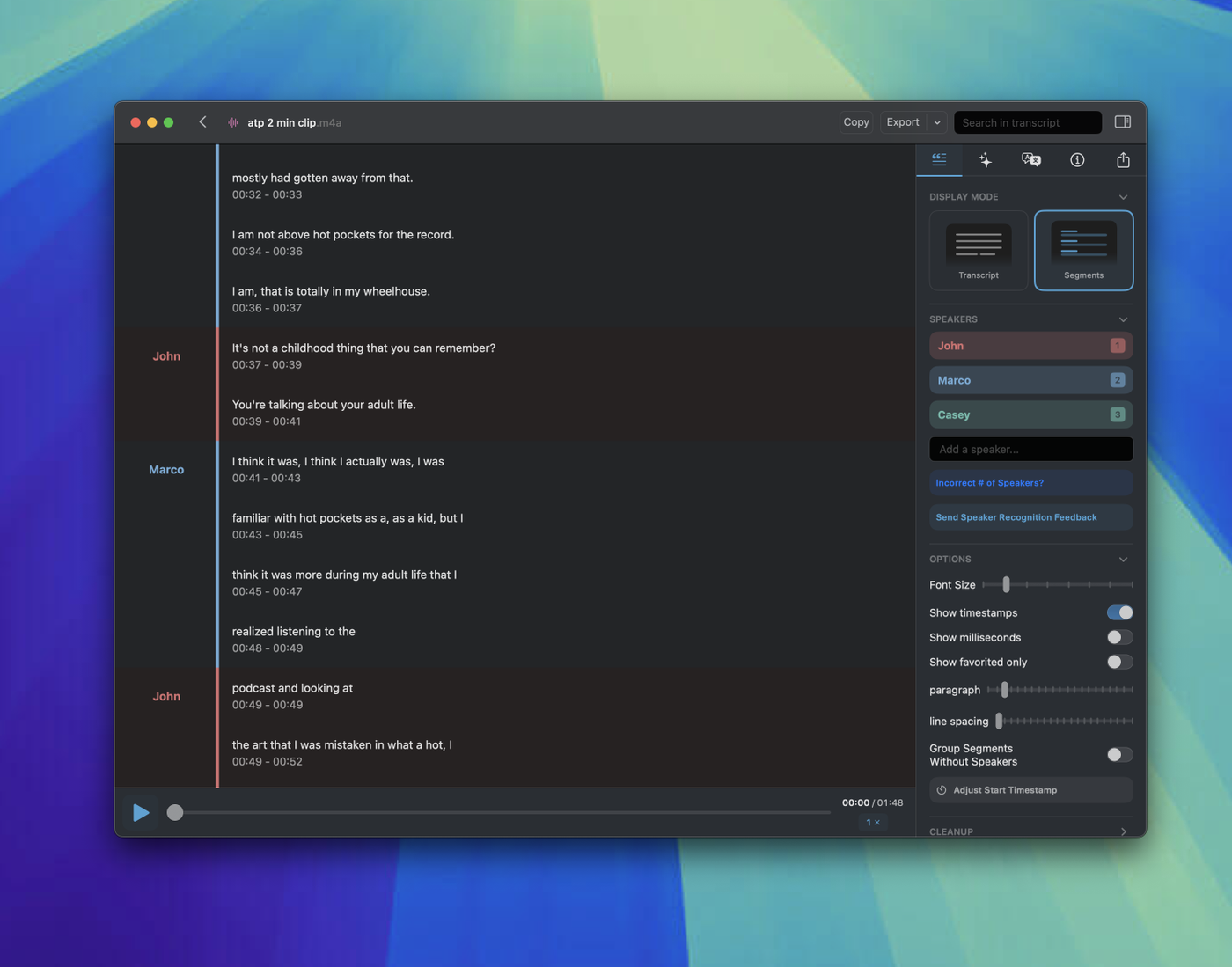Enable Show milliseconds
The image size is (1232, 967).
(x=1119, y=637)
